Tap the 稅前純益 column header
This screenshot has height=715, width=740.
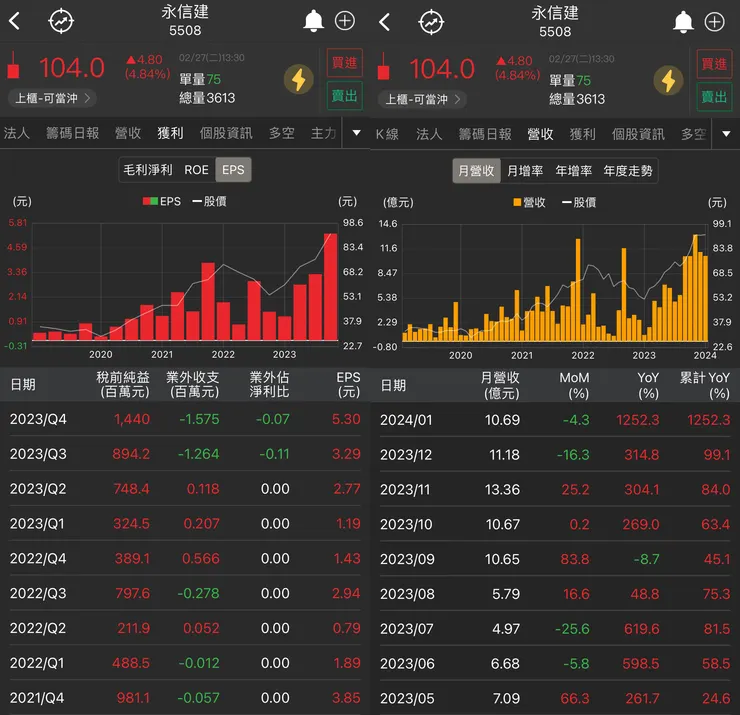[x=123, y=384]
